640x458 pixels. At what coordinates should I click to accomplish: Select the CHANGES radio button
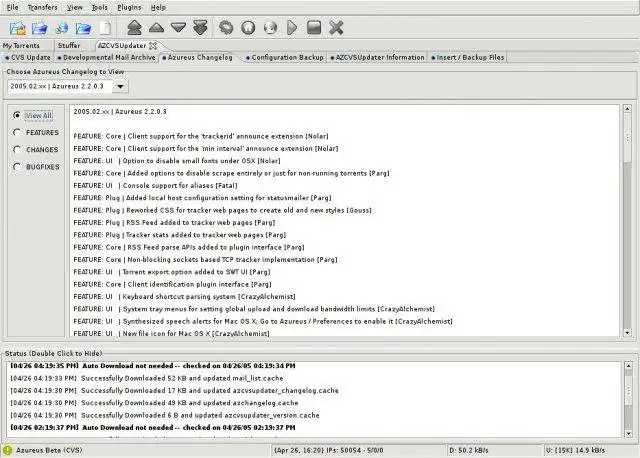(x=17, y=150)
